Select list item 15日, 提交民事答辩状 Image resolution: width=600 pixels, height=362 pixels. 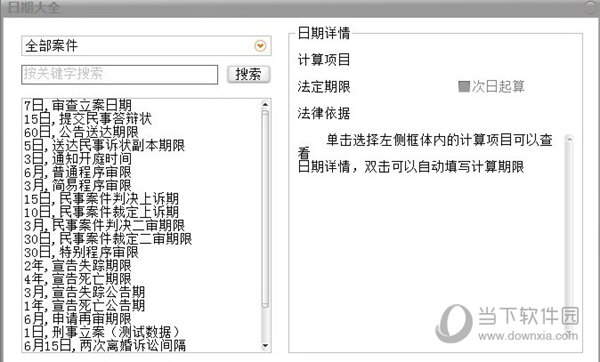tap(88, 119)
